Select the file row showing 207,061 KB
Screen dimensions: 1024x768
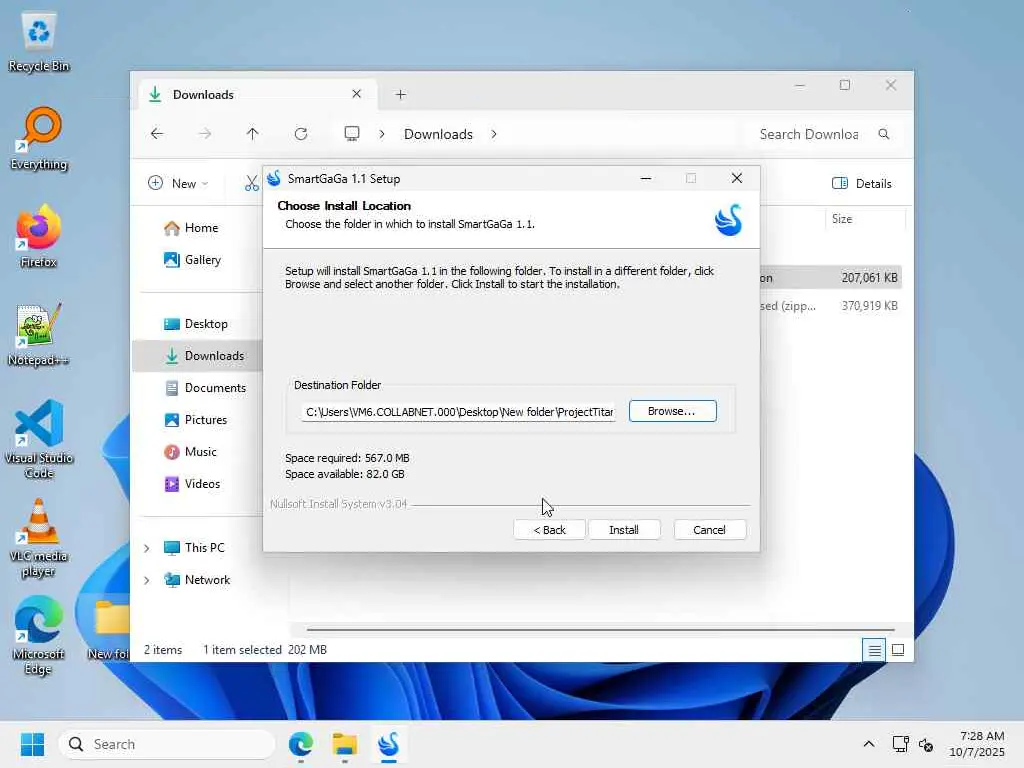(831, 278)
